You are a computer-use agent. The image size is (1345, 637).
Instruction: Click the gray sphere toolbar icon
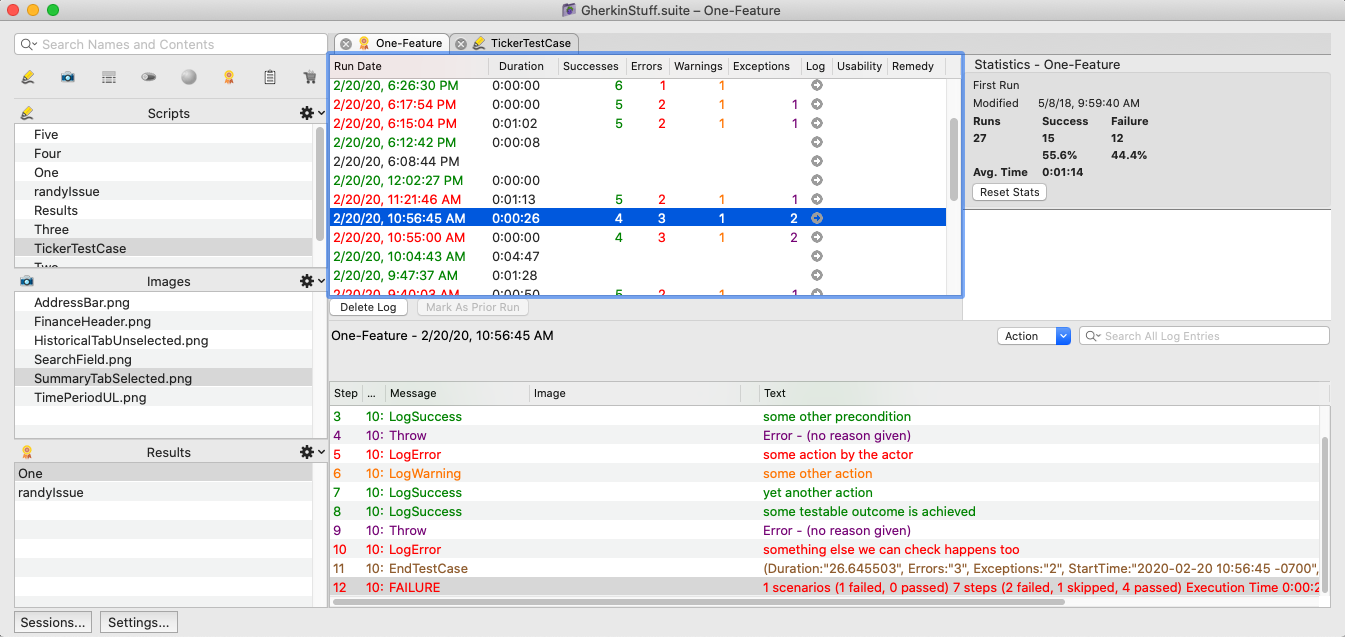coord(189,77)
